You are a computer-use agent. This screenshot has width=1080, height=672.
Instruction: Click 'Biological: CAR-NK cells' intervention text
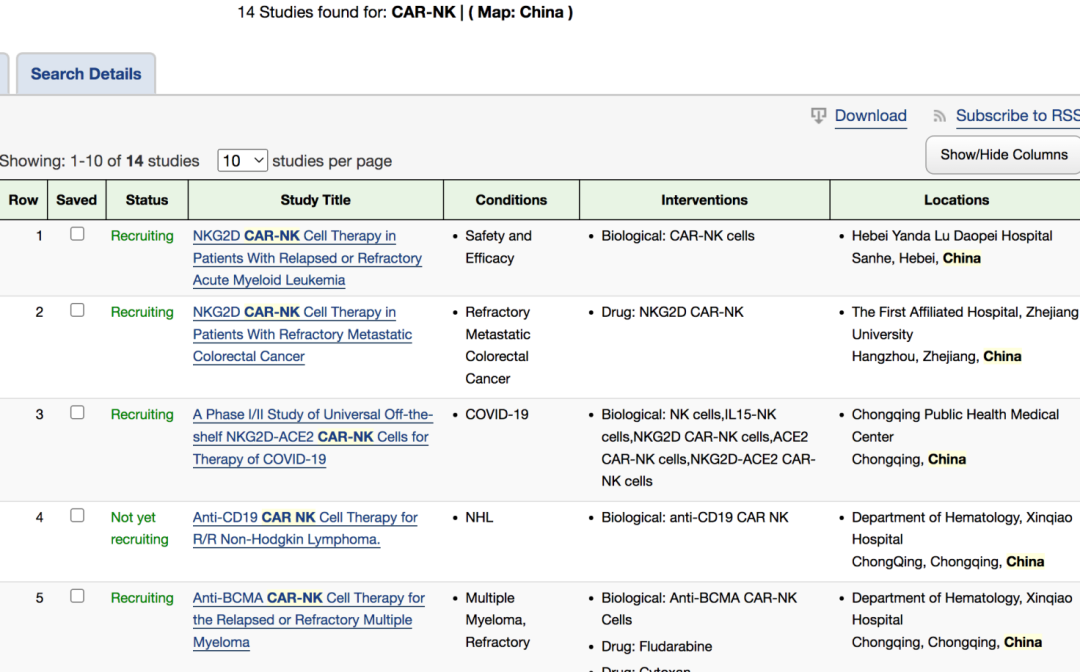click(x=678, y=235)
